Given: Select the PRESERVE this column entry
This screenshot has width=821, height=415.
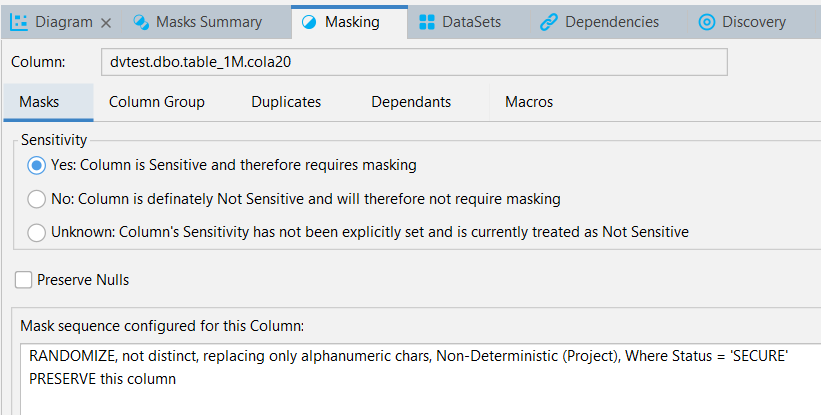Looking at the screenshot, I should pos(103,379).
